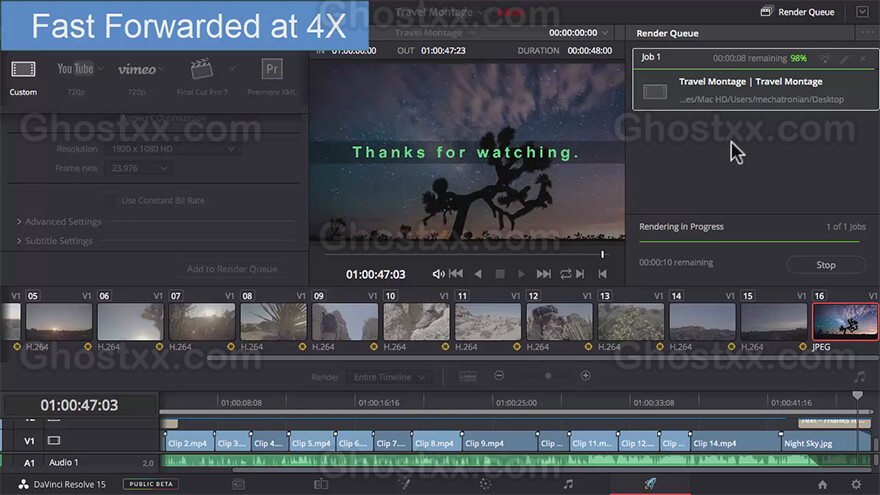Mute the viewer audio speaker icon
This screenshot has height=495, width=880.
[438, 274]
